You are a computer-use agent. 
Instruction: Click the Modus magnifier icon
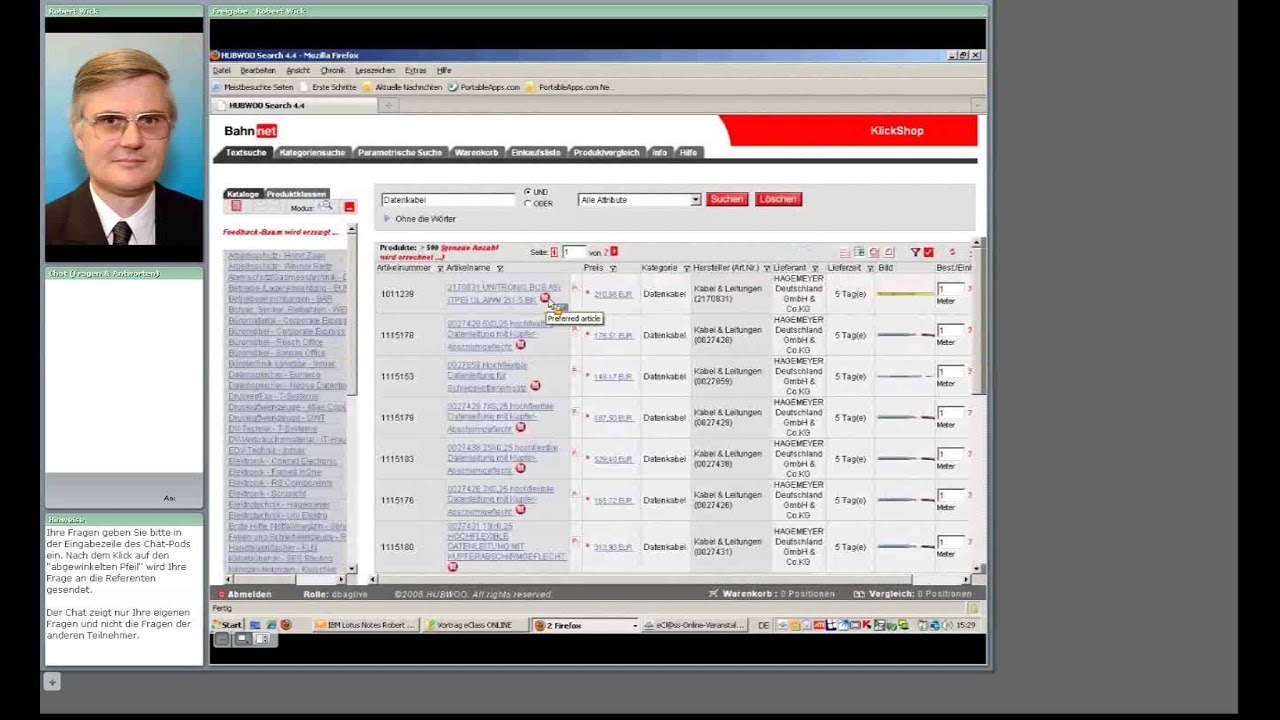[325, 207]
